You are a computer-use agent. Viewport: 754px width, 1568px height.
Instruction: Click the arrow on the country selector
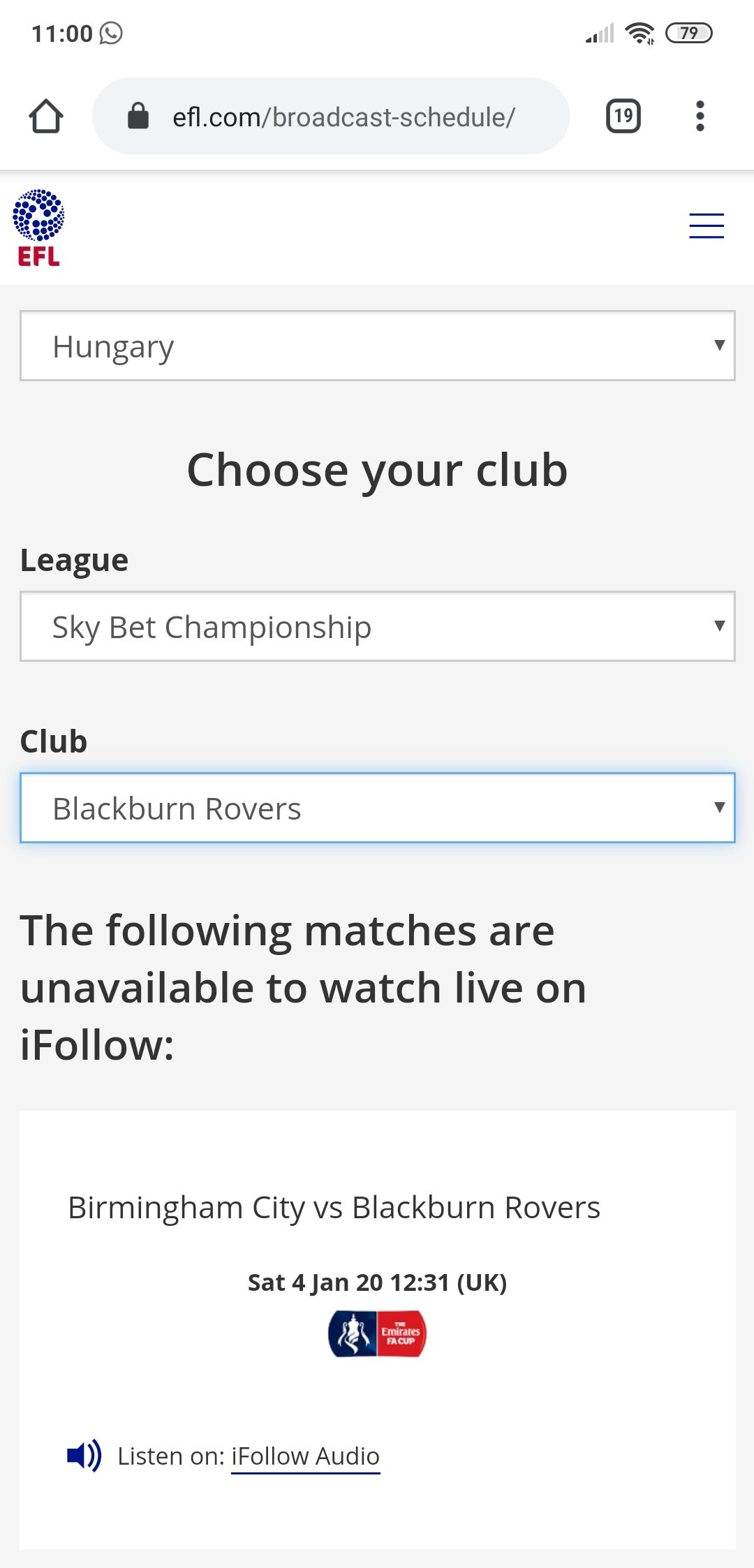pos(720,345)
